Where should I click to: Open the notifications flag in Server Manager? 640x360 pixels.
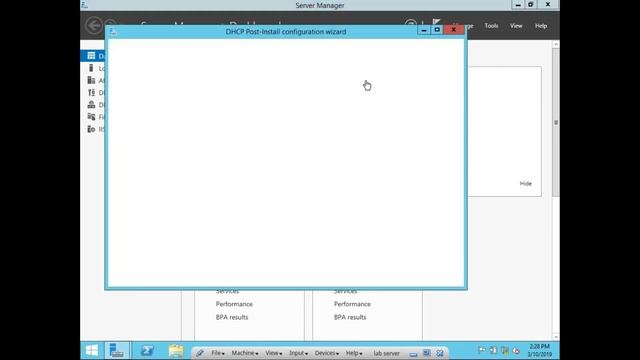coord(437,22)
